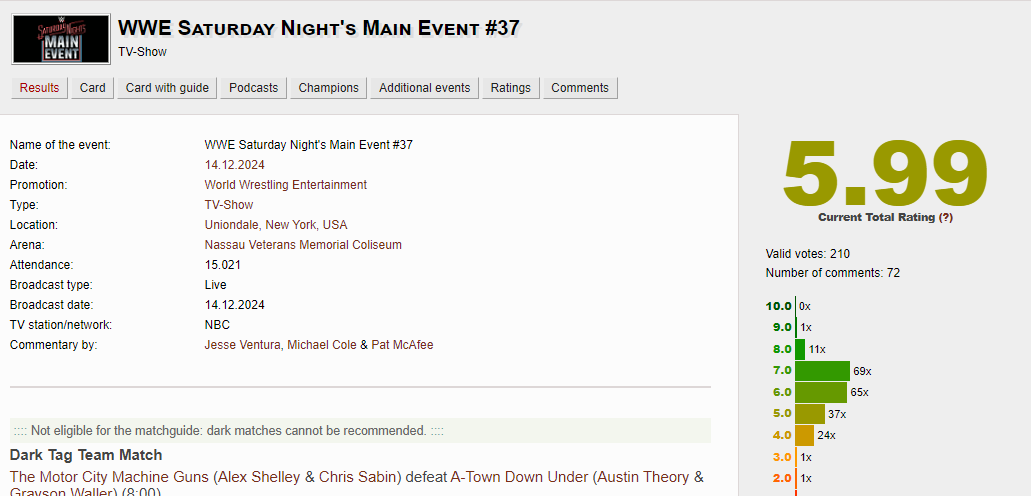Viewport: 1031px width, 496px height.
Task: Go to the Podcasts tab
Action: click(253, 88)
